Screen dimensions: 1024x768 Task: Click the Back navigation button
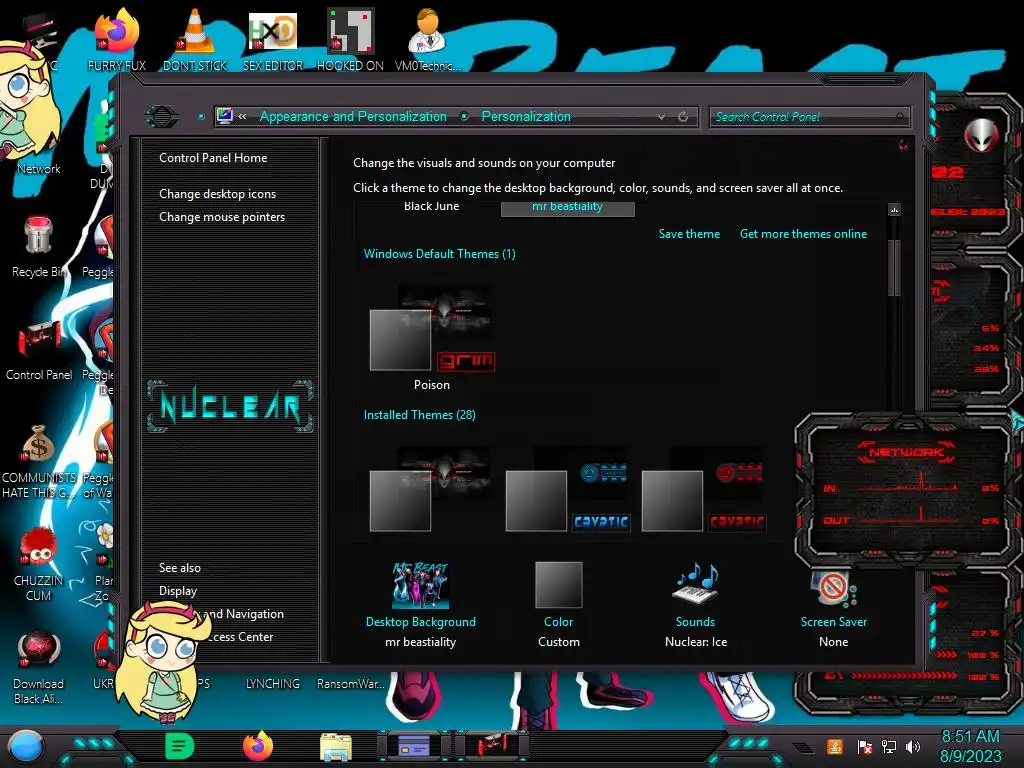click(x=161, y=116)
